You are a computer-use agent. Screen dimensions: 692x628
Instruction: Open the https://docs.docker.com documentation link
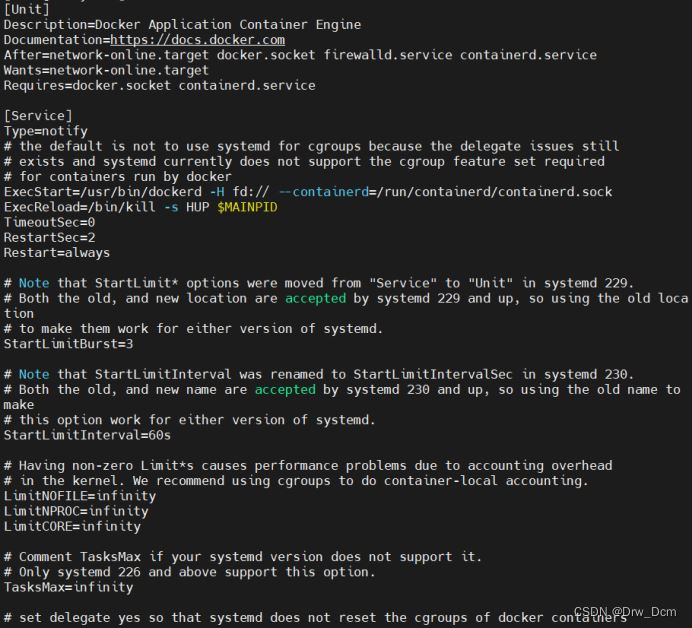point(197,40)
